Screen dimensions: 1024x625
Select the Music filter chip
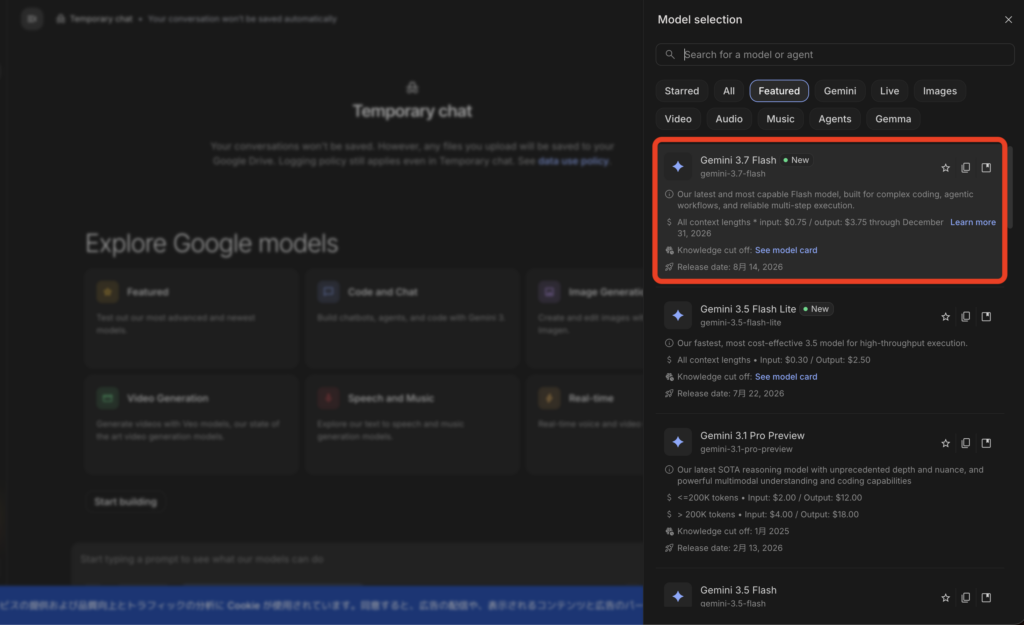[x=780, y=119]
